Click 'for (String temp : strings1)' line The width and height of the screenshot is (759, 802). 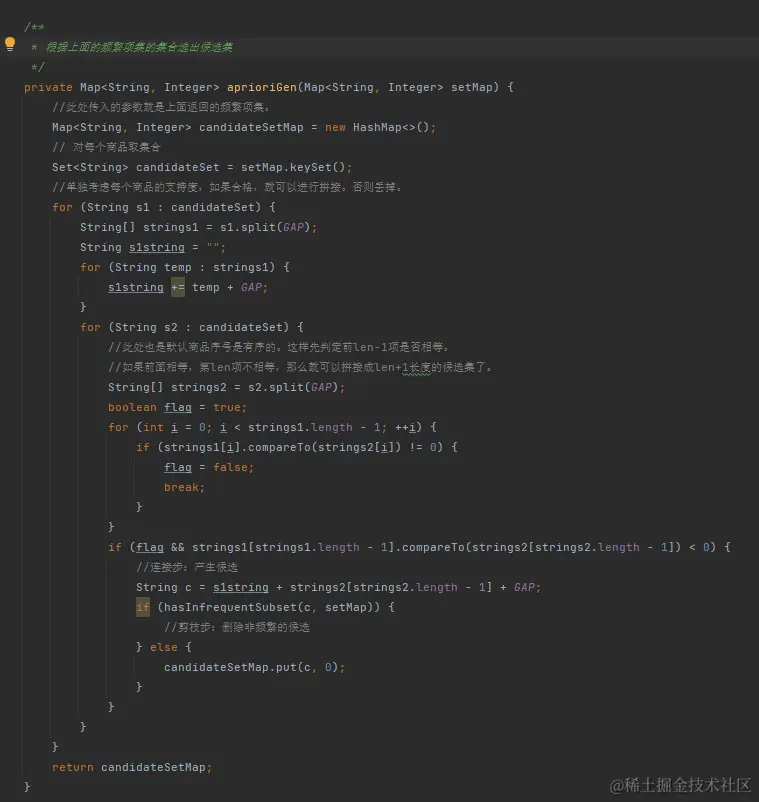185,267
